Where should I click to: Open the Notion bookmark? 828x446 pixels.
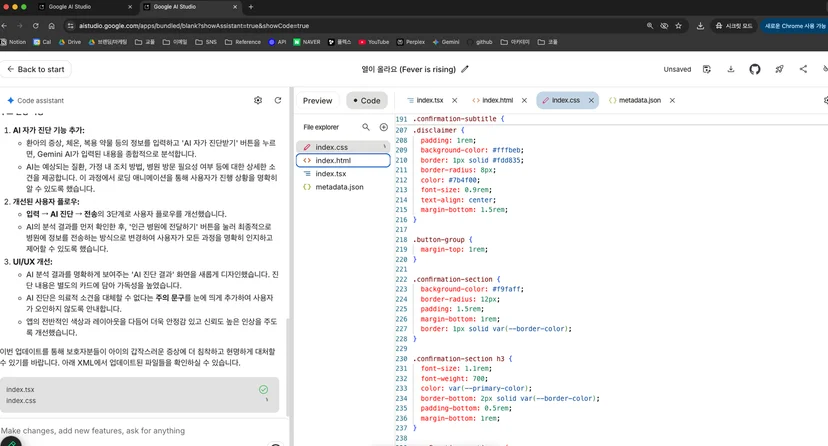13,42
